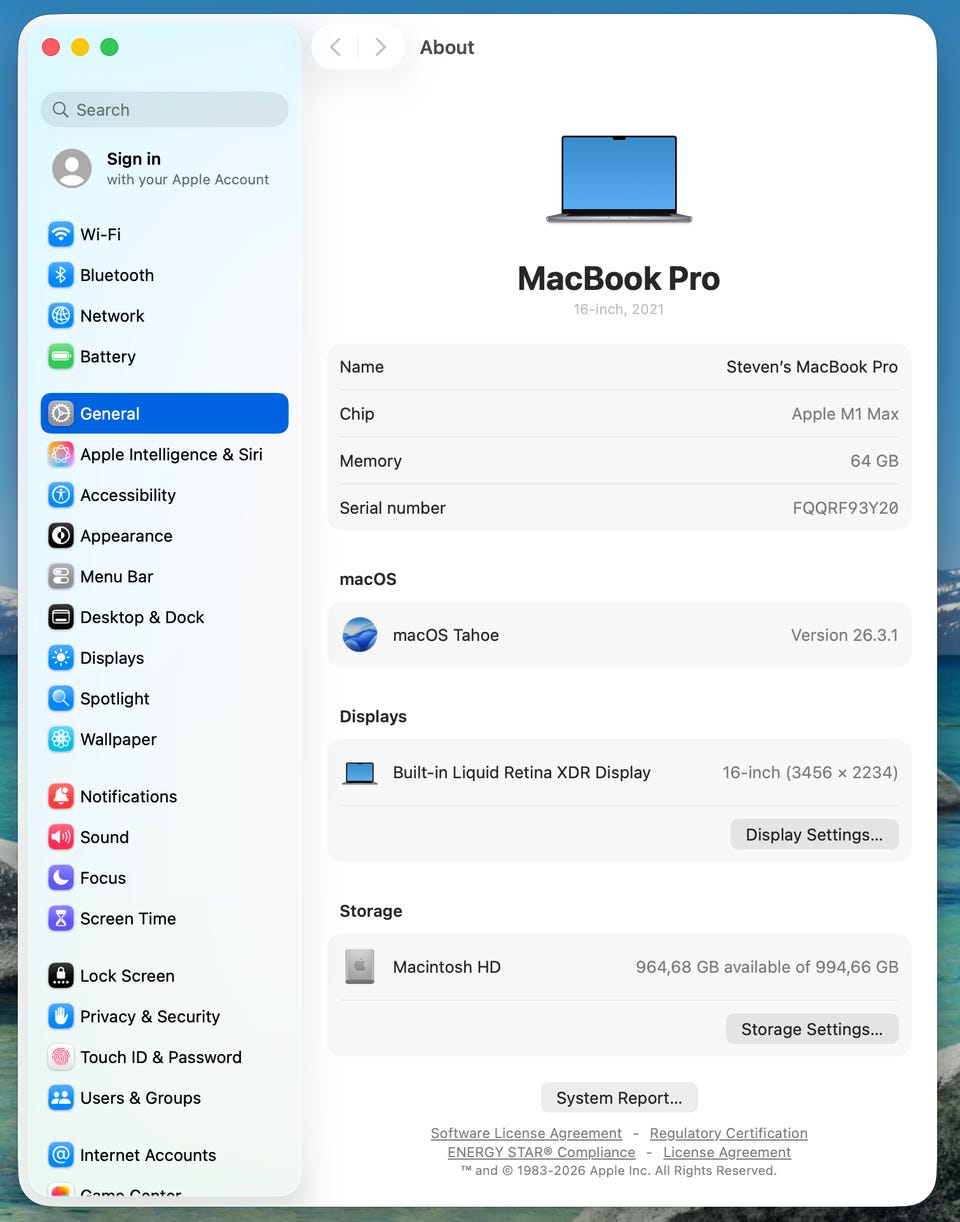Click the 16-inch, 2021 model subtitle
Image resolution: width=960 pixels, height=1222 pixels.
(619, 309)
